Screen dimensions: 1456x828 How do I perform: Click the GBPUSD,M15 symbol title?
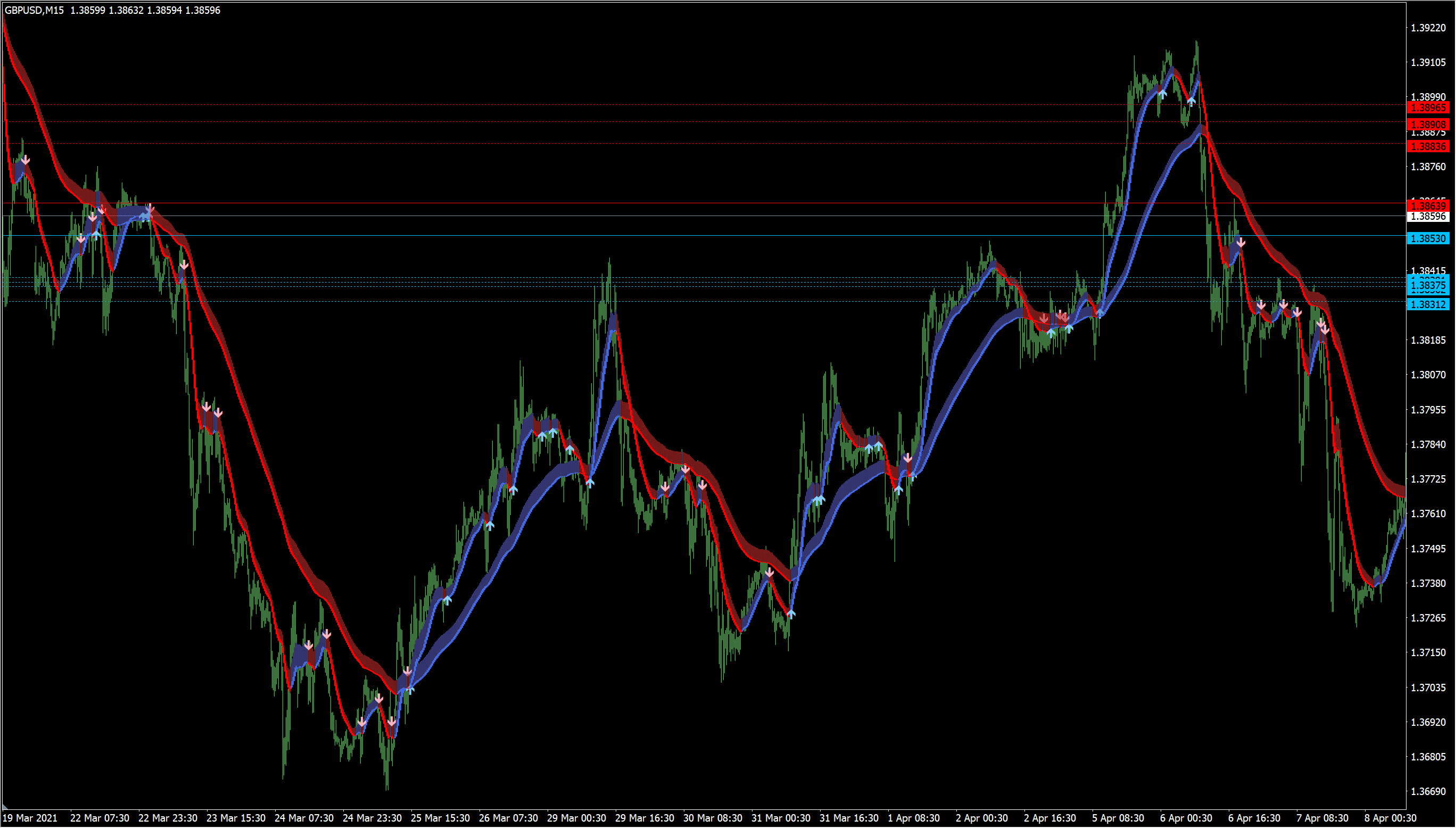(34, 10)
